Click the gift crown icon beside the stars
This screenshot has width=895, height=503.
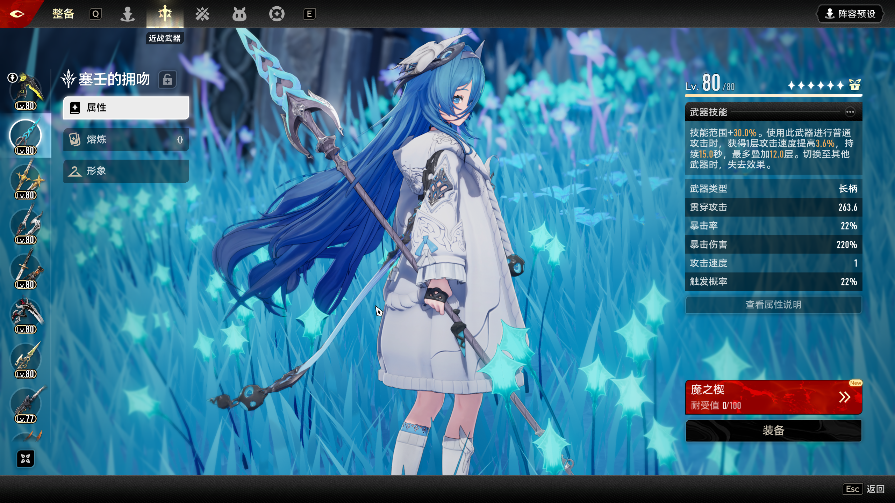854,85
